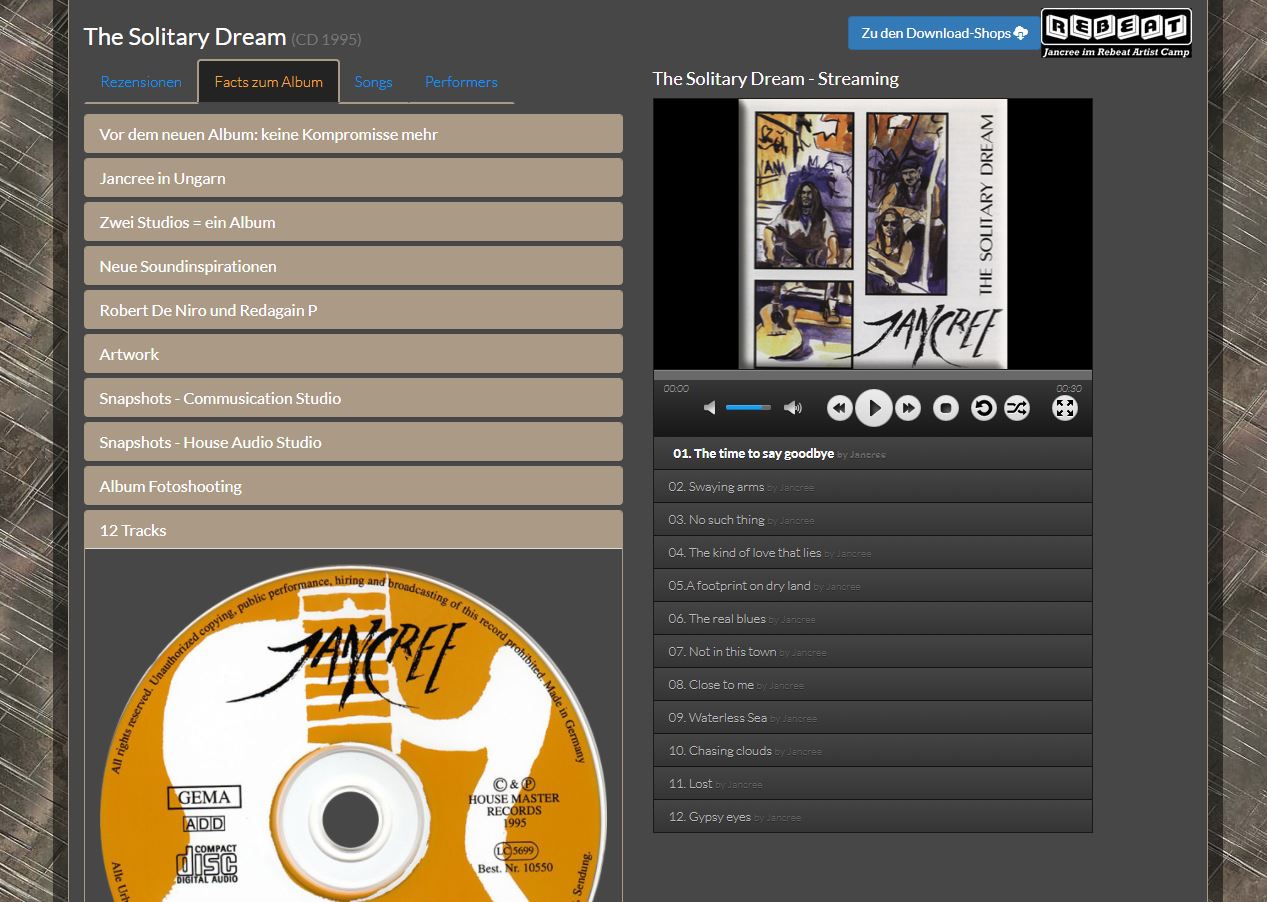Skip to the previous track

pyautogui.click(x=839, y=408)
